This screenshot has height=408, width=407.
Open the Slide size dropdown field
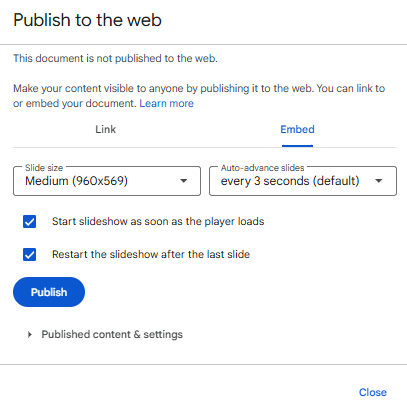point(107,181)
